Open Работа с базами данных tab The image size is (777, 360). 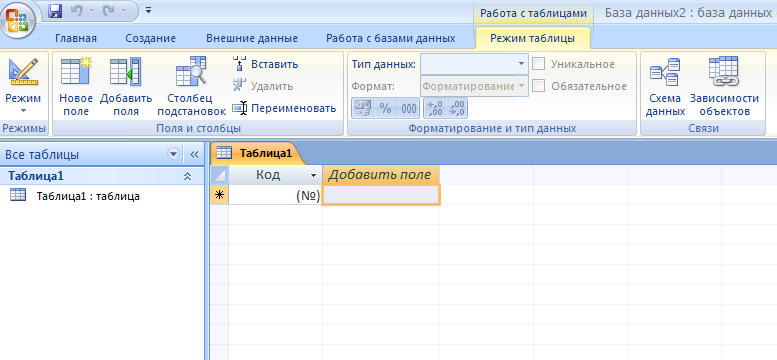(x=390, y=38)
